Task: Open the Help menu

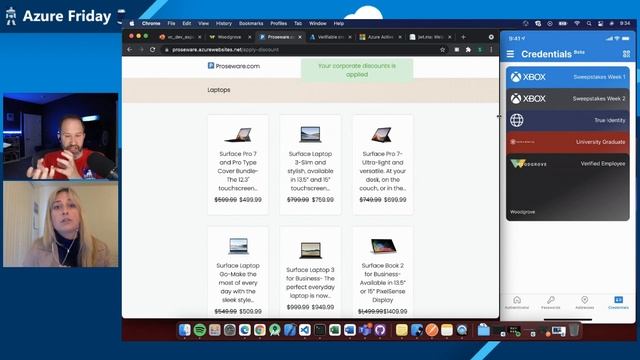Action: [339, 24]
